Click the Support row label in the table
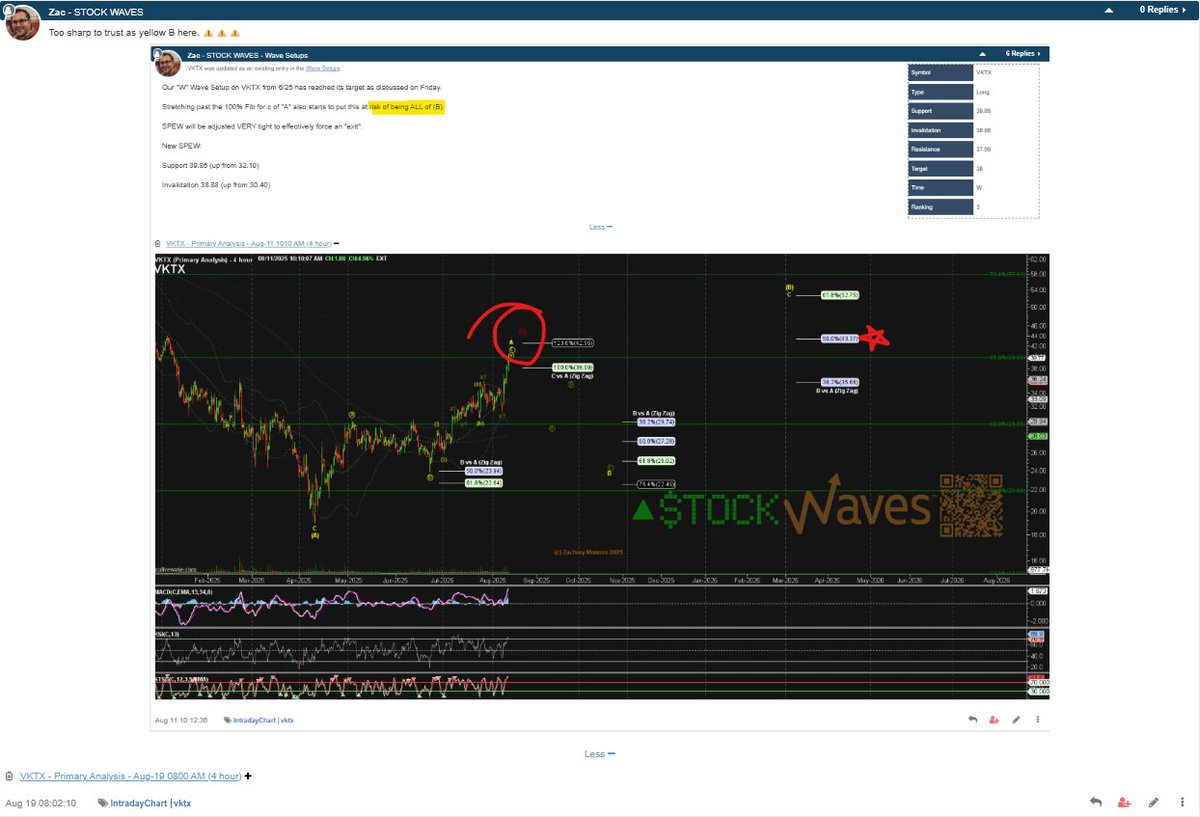This screenshot has height=817, width=1200. (938, 111)
